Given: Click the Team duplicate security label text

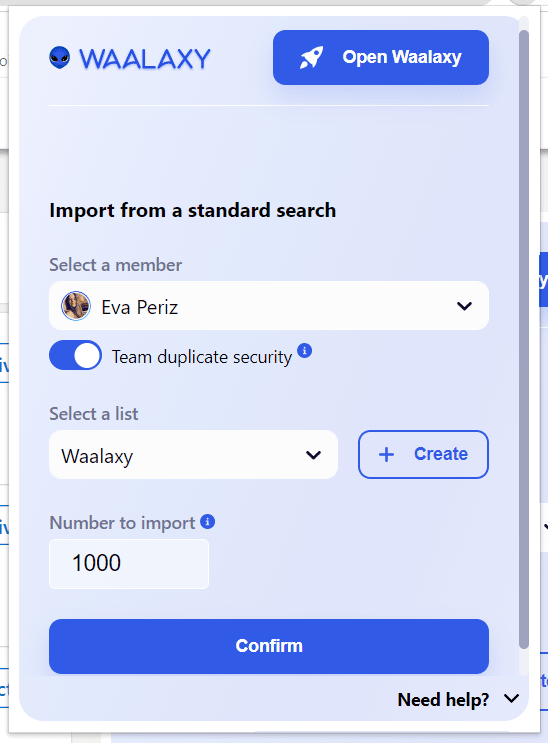Looking at the screenshot, I should coord(202,357).
